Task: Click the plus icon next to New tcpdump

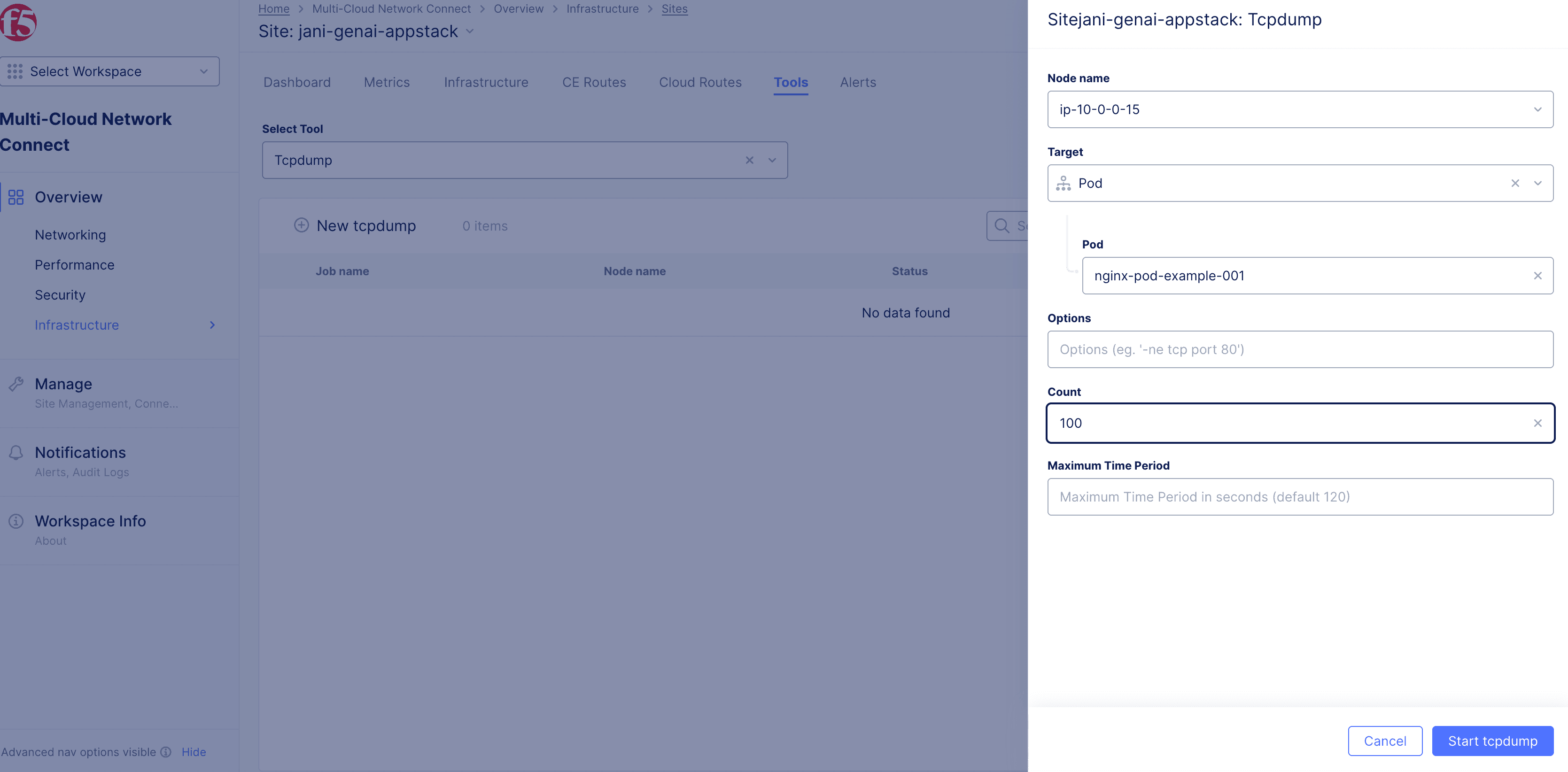Action: pyautogui.click(x=301, y=225)
